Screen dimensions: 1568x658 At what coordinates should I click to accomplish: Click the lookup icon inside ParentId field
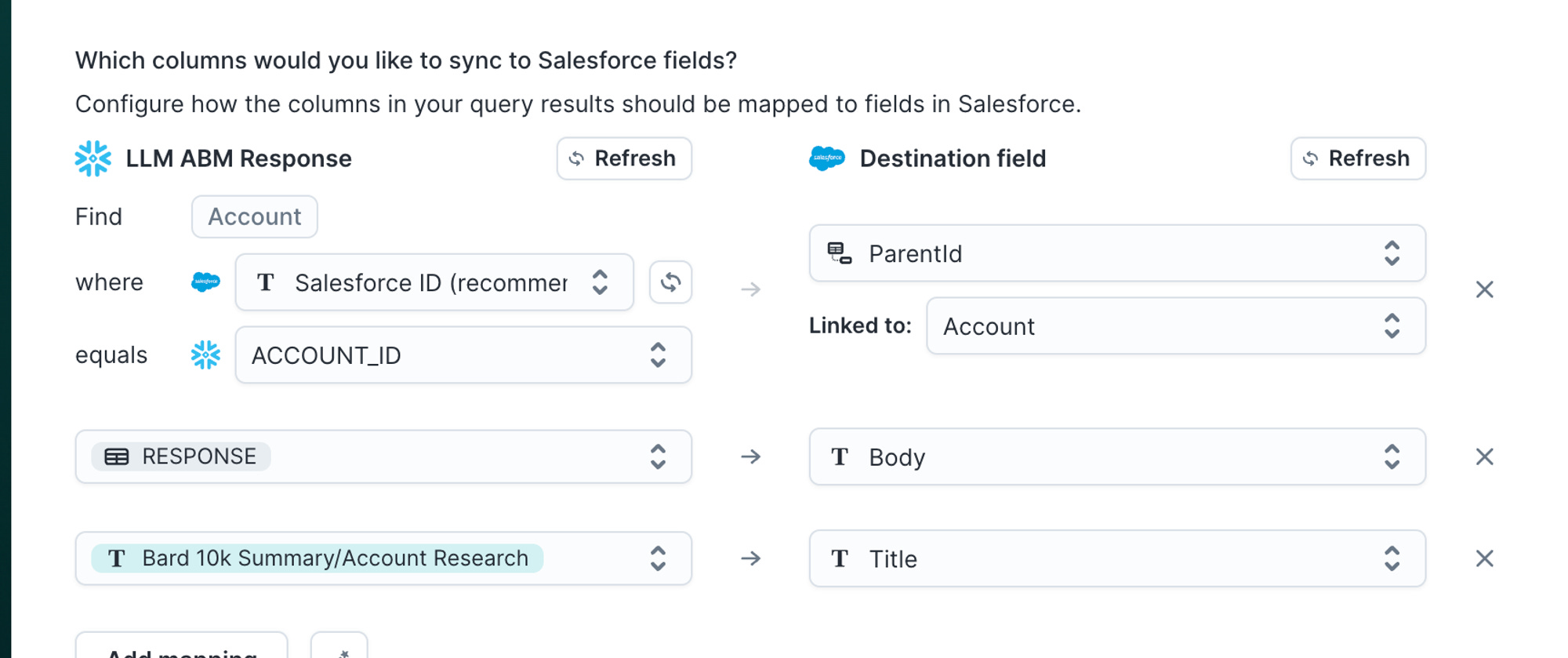point(840,253)
